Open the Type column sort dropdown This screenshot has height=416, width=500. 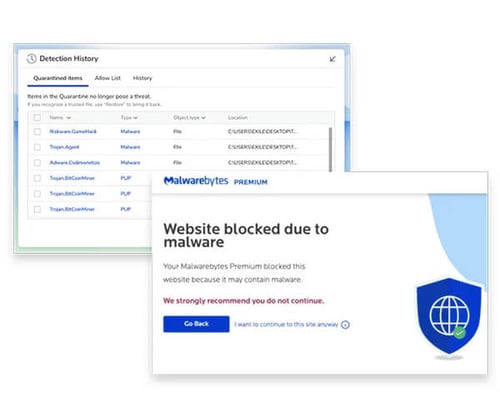click(x=129, y=118)
